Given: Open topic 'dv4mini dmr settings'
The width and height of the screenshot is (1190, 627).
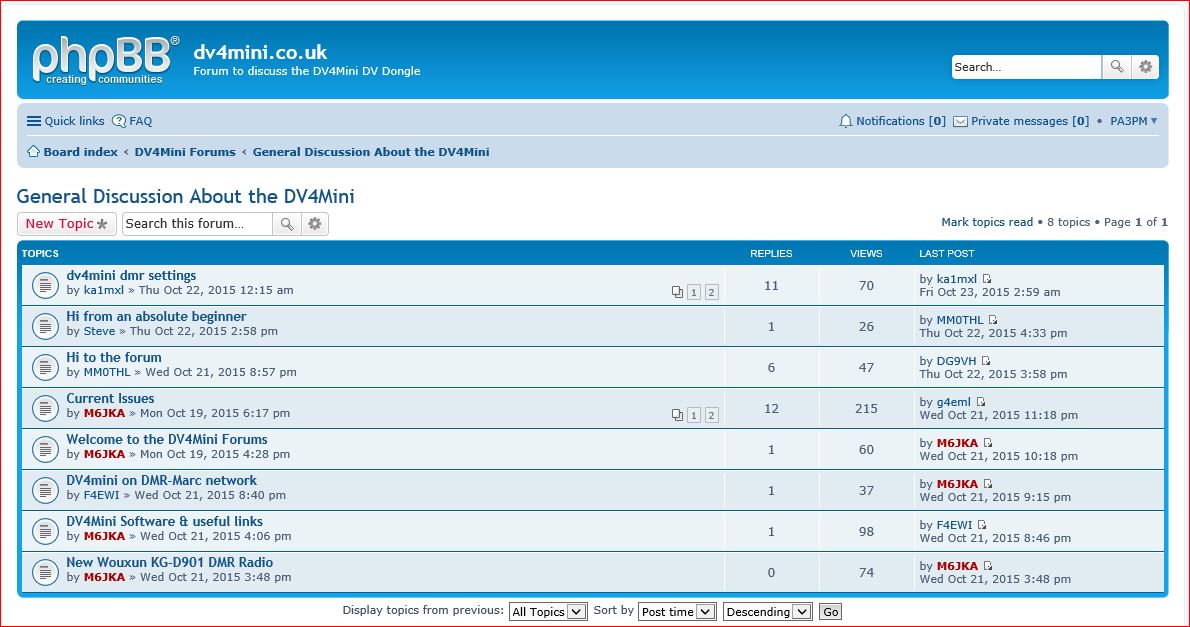Looking at the screenshot, I should point(131,276).
